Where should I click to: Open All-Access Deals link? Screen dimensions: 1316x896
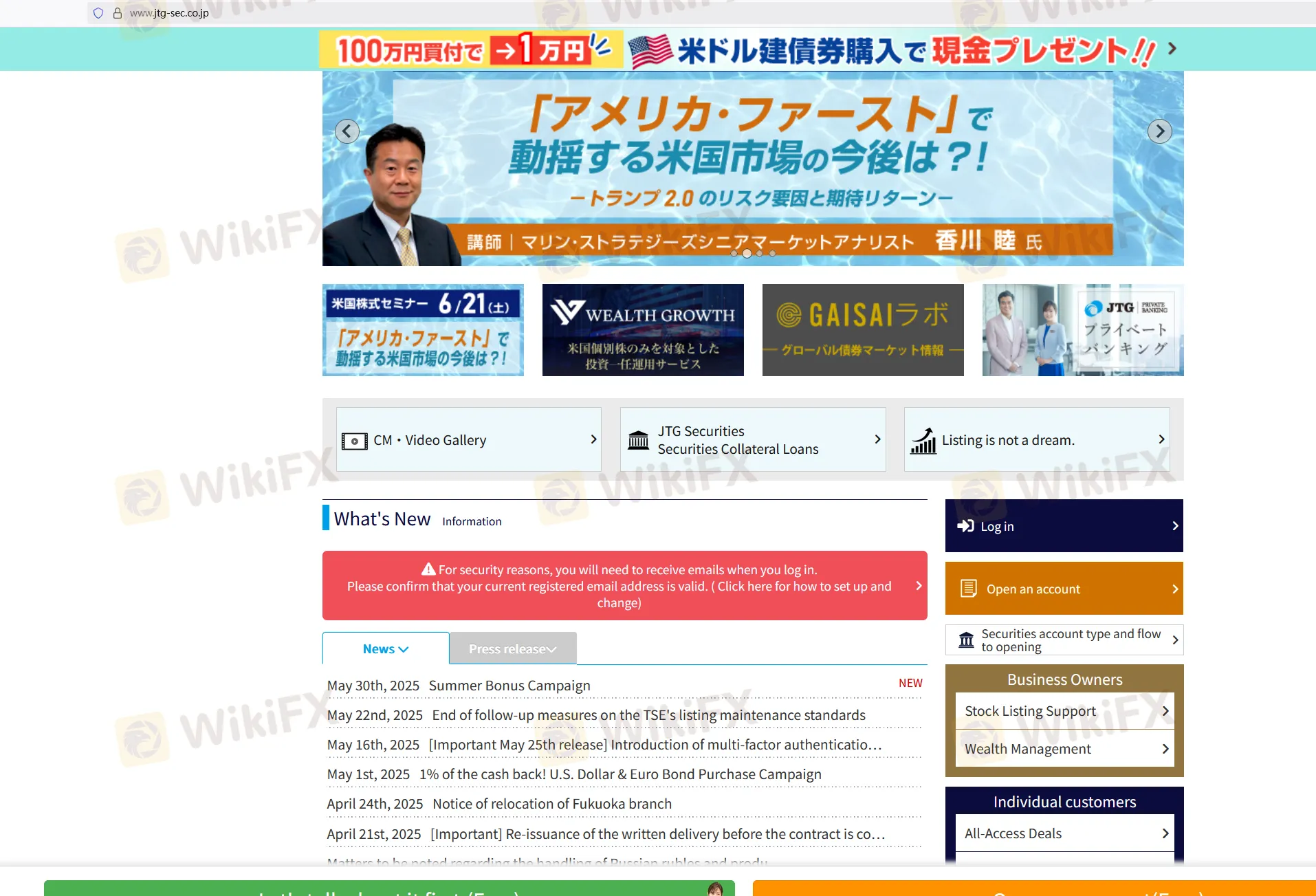1064,833
